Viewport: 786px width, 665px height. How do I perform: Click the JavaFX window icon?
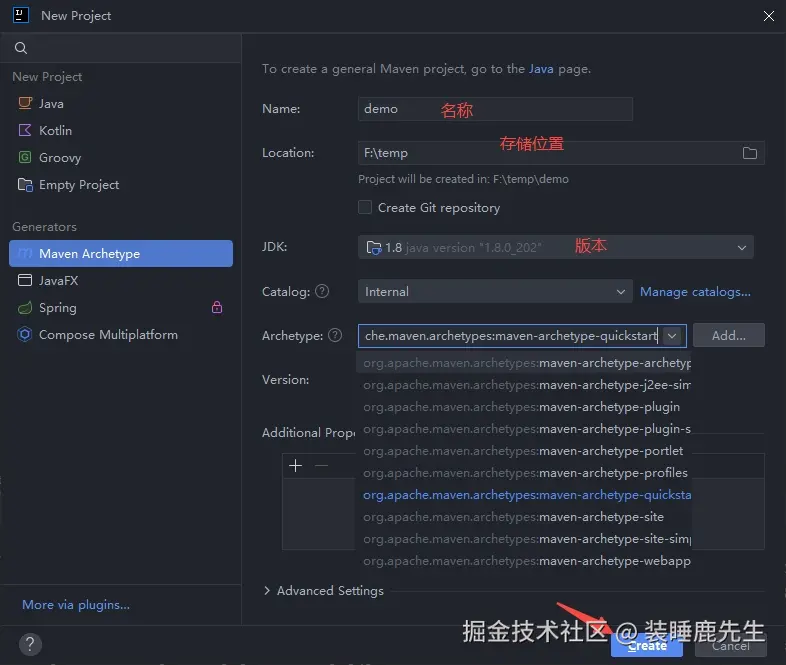point(25,280)
